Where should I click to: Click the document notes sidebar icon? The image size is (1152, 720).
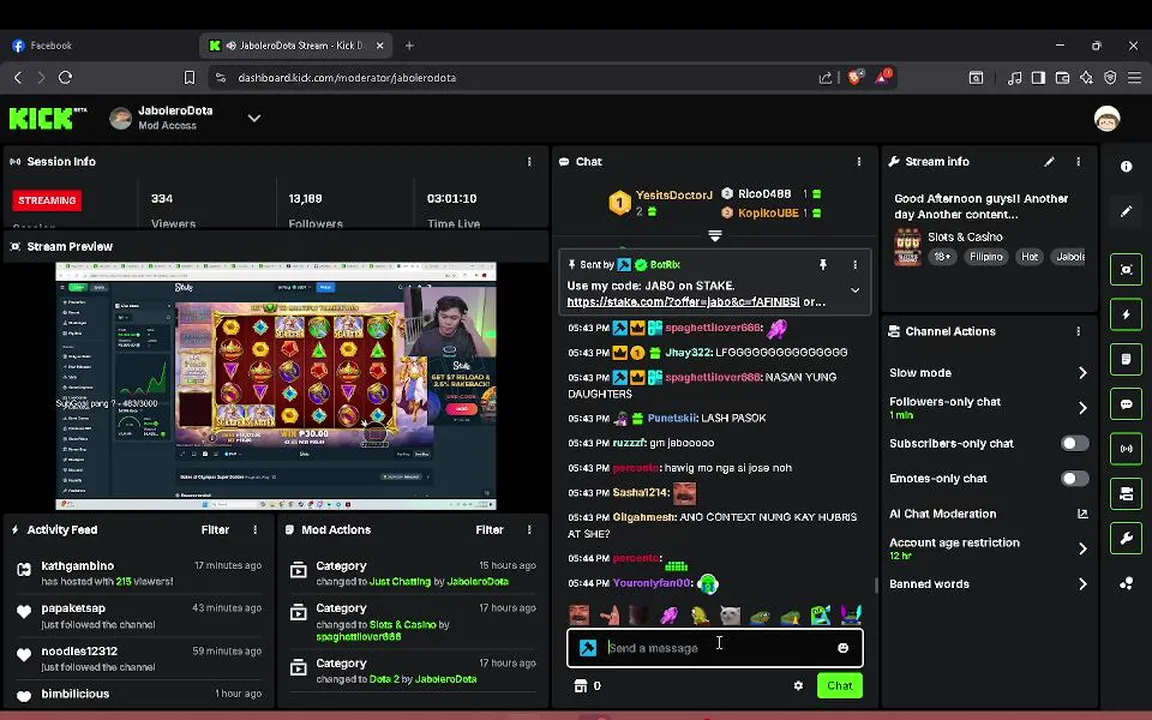(x=1126, y=359)
